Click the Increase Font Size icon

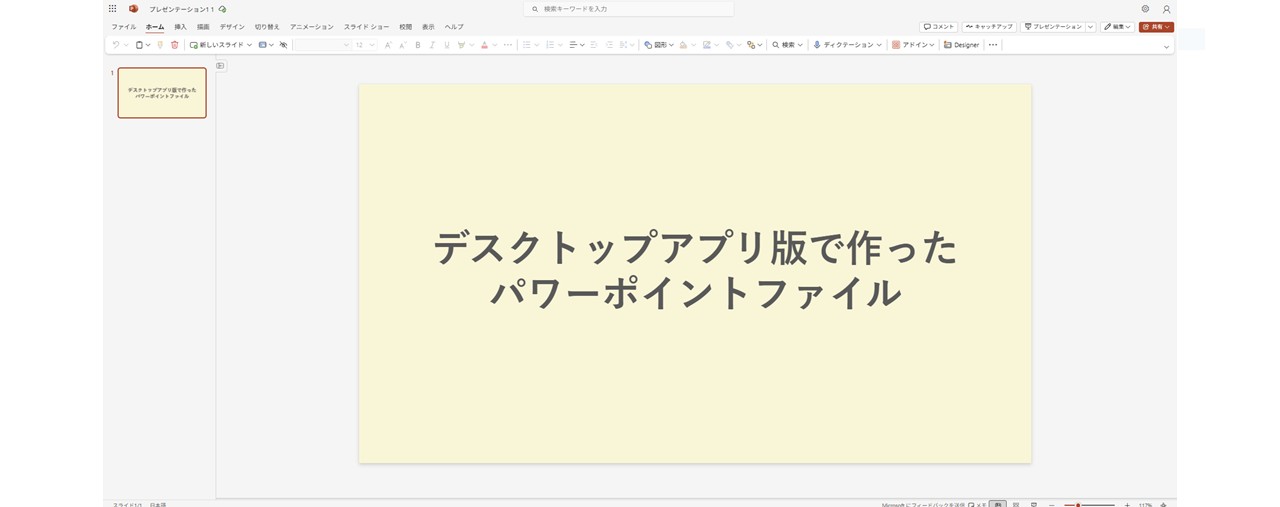[388, 45]
